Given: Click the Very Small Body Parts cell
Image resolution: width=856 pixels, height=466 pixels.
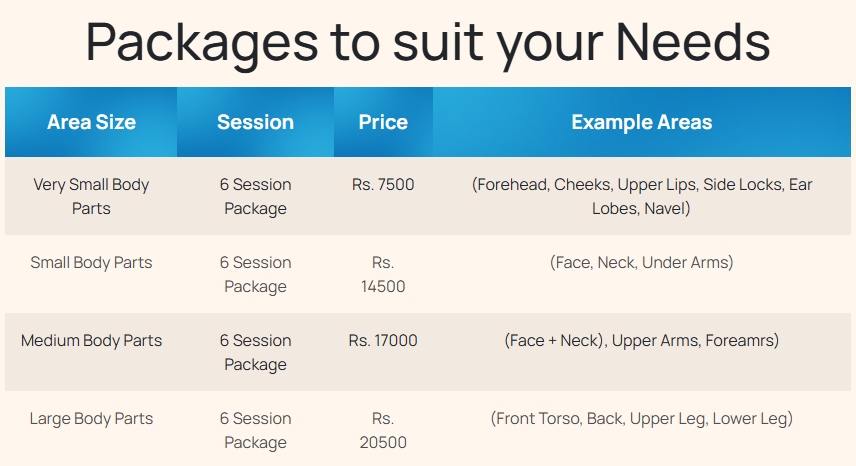Looking at the screenshot, I should tap(91, 196).
